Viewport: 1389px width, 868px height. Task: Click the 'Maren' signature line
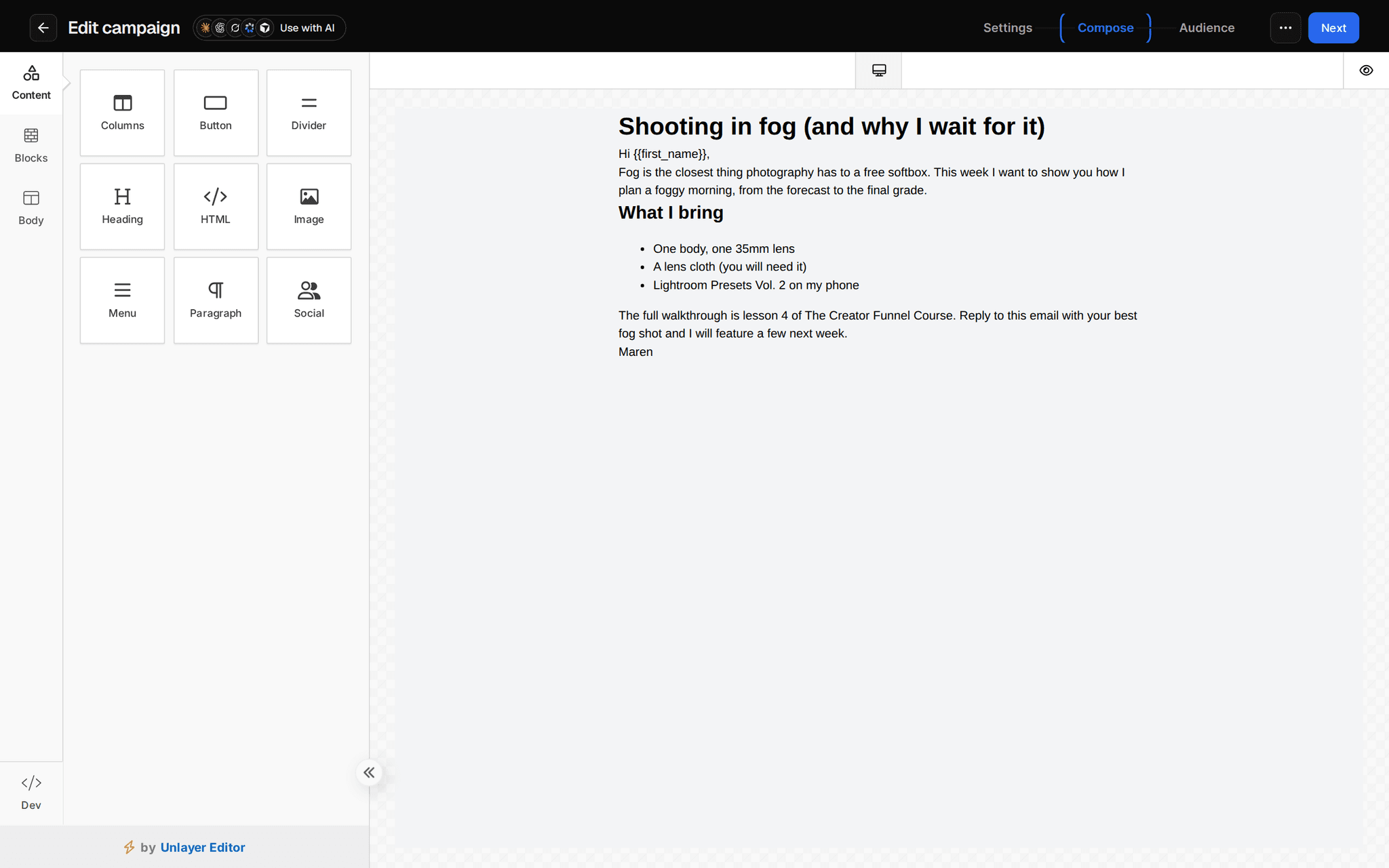(635, 352)
